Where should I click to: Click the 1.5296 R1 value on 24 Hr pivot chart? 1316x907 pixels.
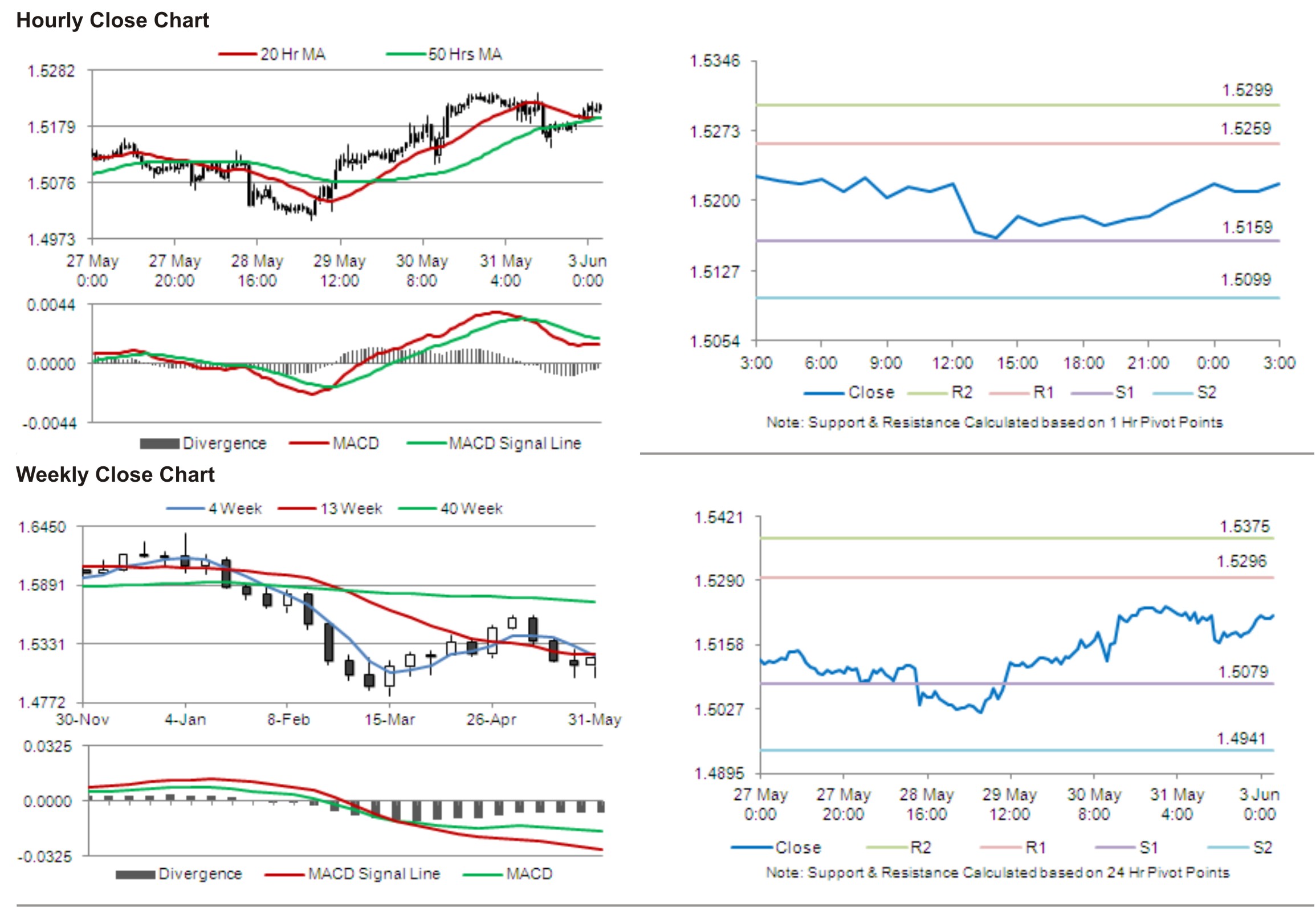1241,562
